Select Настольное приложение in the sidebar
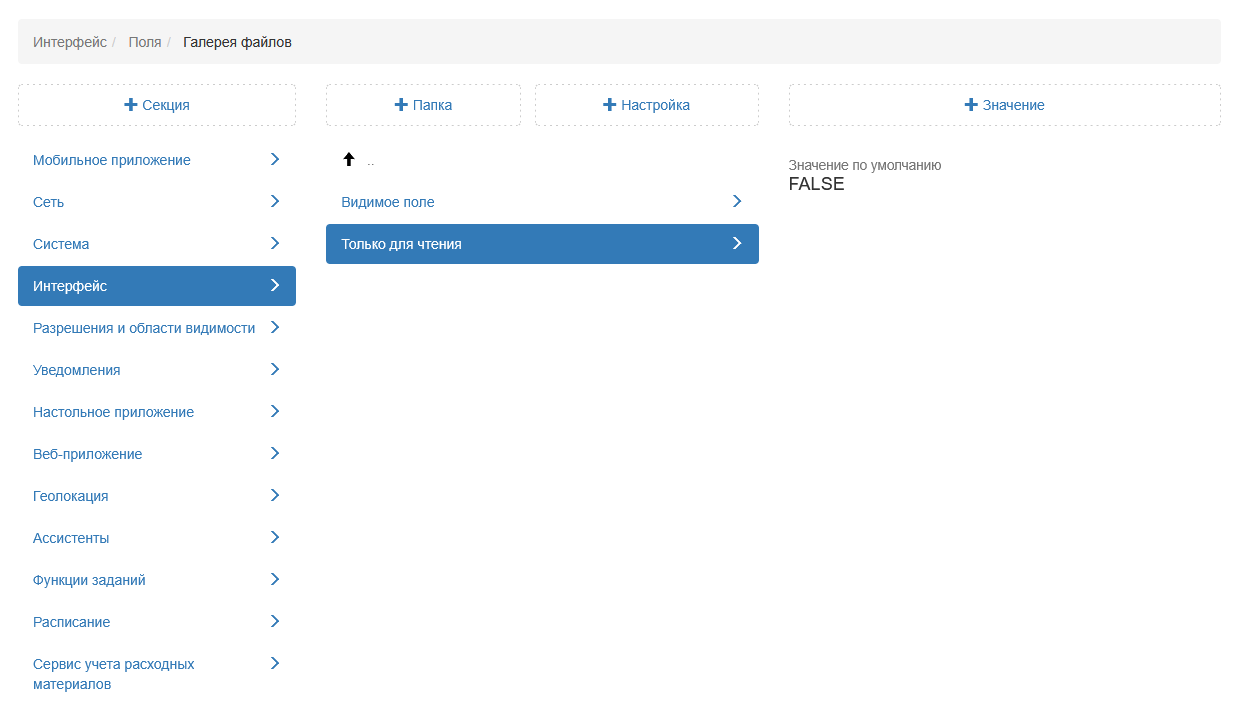1240x711 pixels. tap(113, 412)
